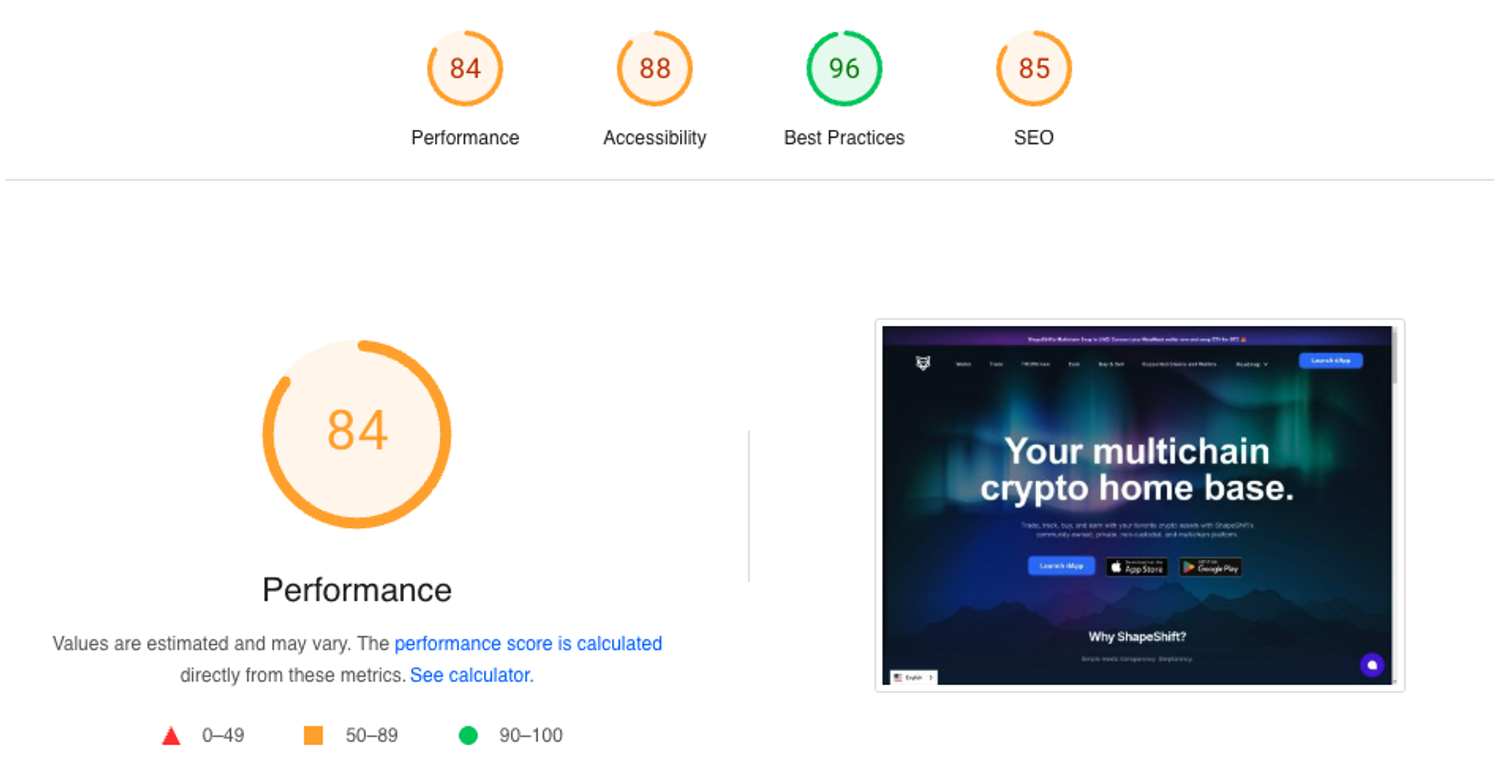Jump to the Performance category via the top 84 gauge
Viewport: 1500px width, 768px height.
point(465,69)
